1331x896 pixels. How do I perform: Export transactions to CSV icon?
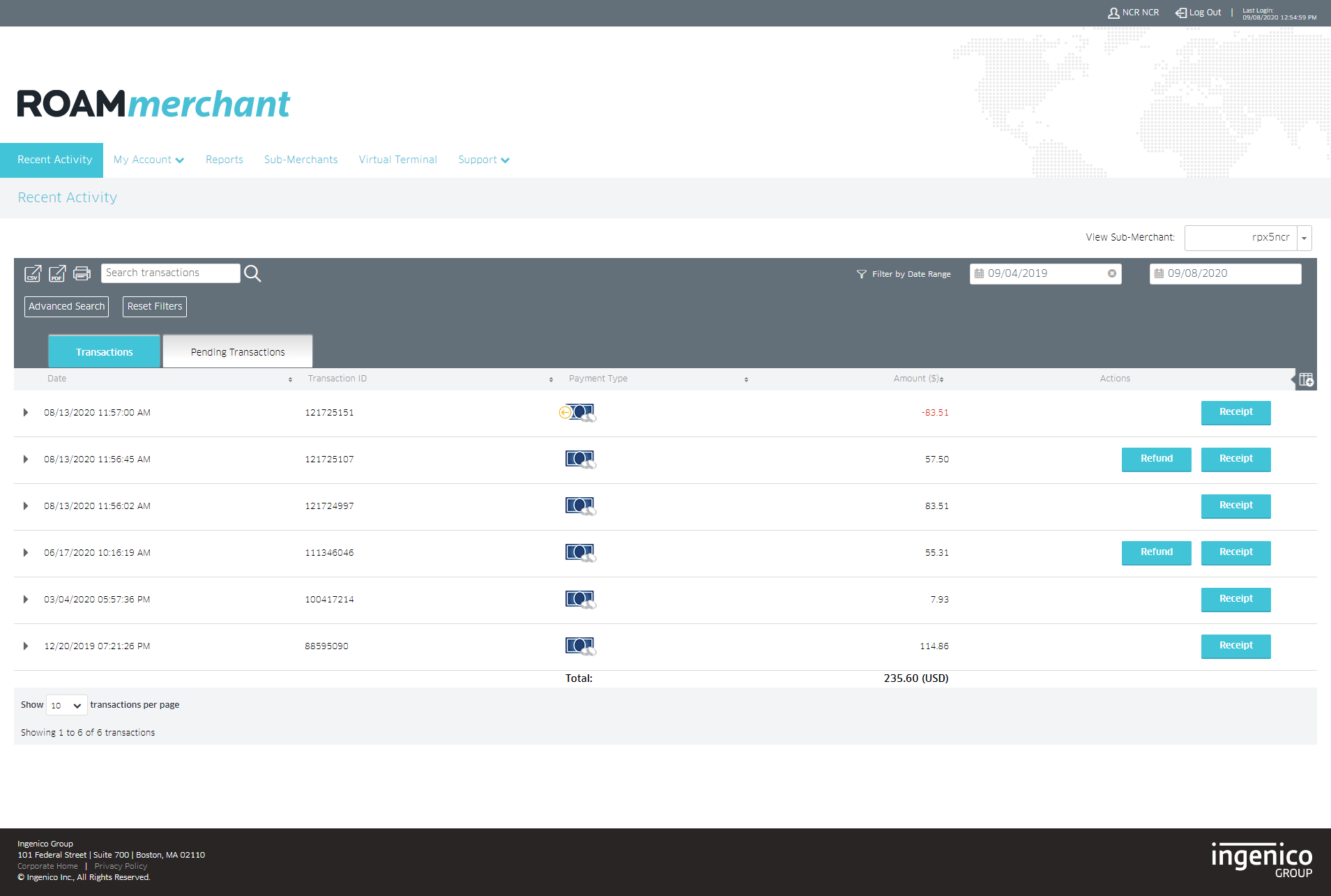point(33,273)
